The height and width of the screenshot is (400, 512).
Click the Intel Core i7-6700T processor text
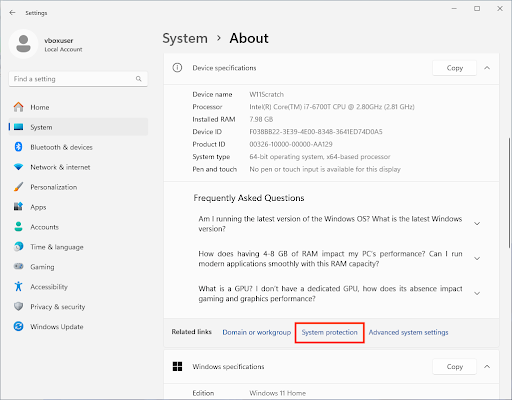pos(332,107)
